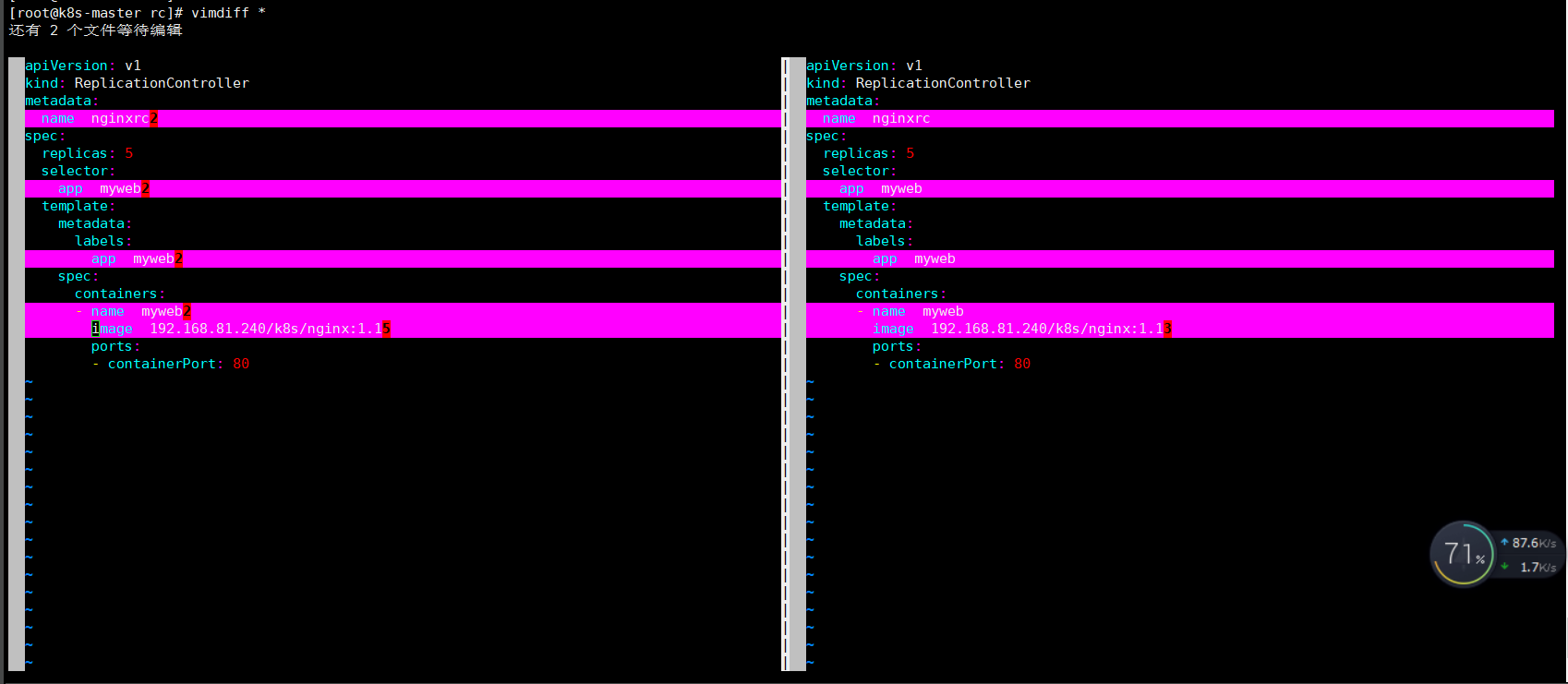1568x684 pixels.
Task: Click the image line ending in nginx:1.13
Action: 1180,329
